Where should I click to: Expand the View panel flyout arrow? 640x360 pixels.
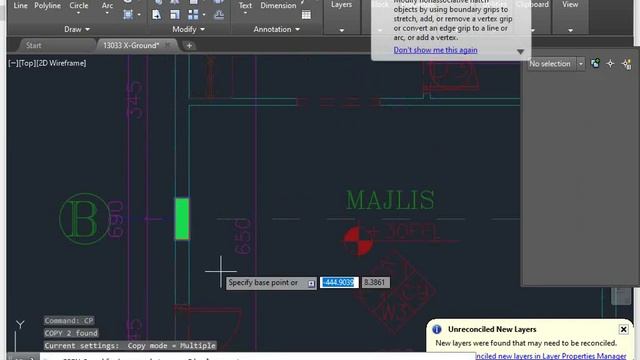[x=570, y=30]
